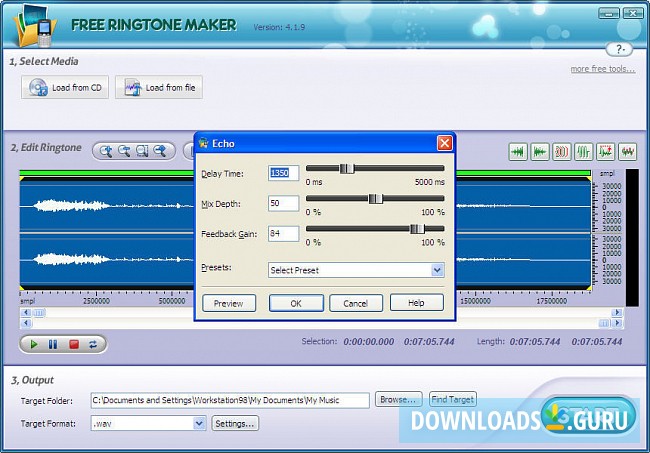Click the Delay Time slider handle

coord(347,169)
